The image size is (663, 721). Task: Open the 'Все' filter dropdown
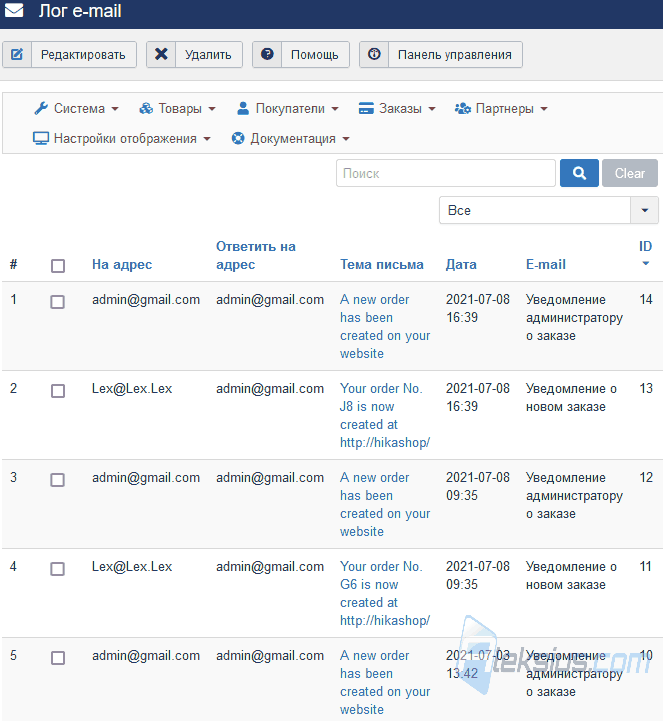click(549, 210)
